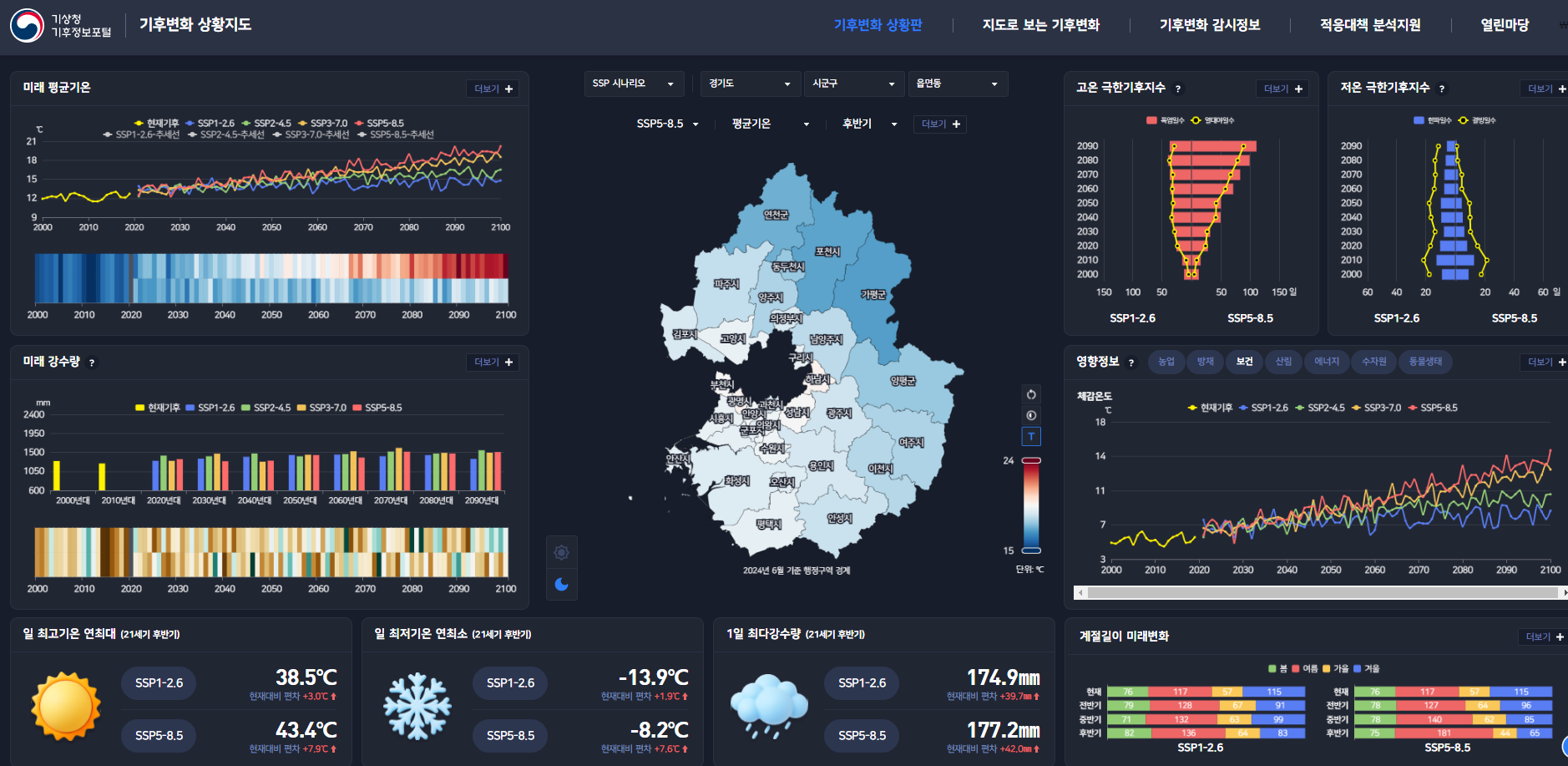
Task: Click plus icon in 미래 강수량 panel
Action: 509,362
